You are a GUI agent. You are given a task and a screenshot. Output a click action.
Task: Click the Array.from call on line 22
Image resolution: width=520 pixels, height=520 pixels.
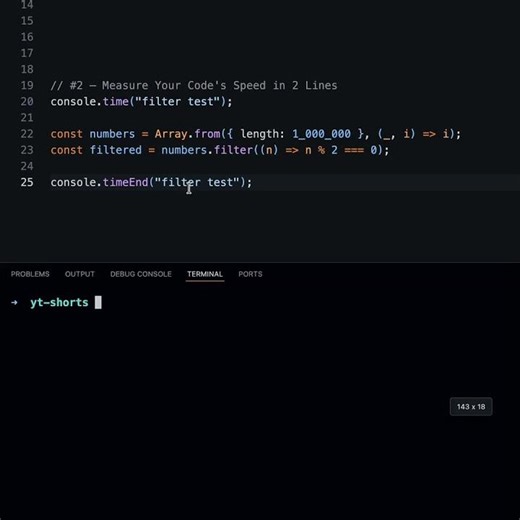click(x=187, y=134)
